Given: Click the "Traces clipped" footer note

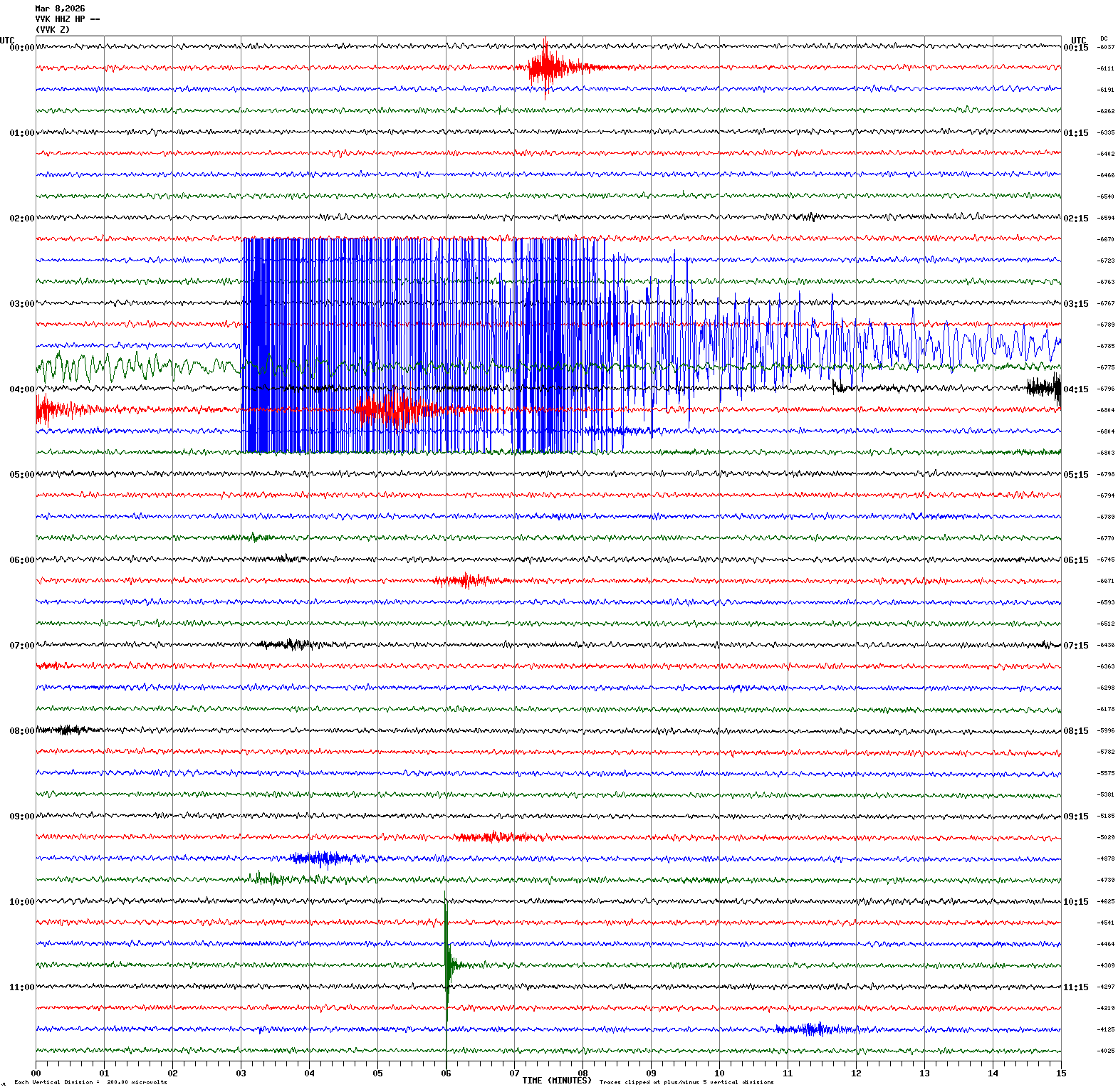Looking at the screenshot, I should tap(686, 1082).
